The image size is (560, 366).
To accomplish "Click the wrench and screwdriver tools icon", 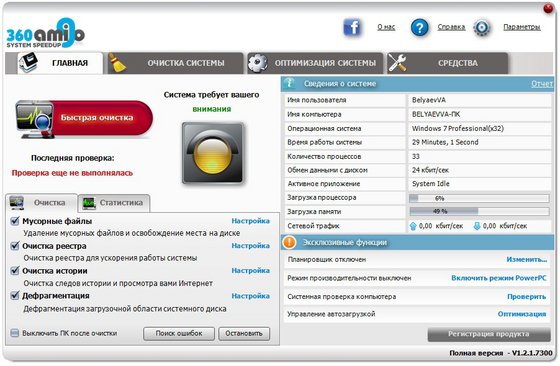I will pos(397,63).
